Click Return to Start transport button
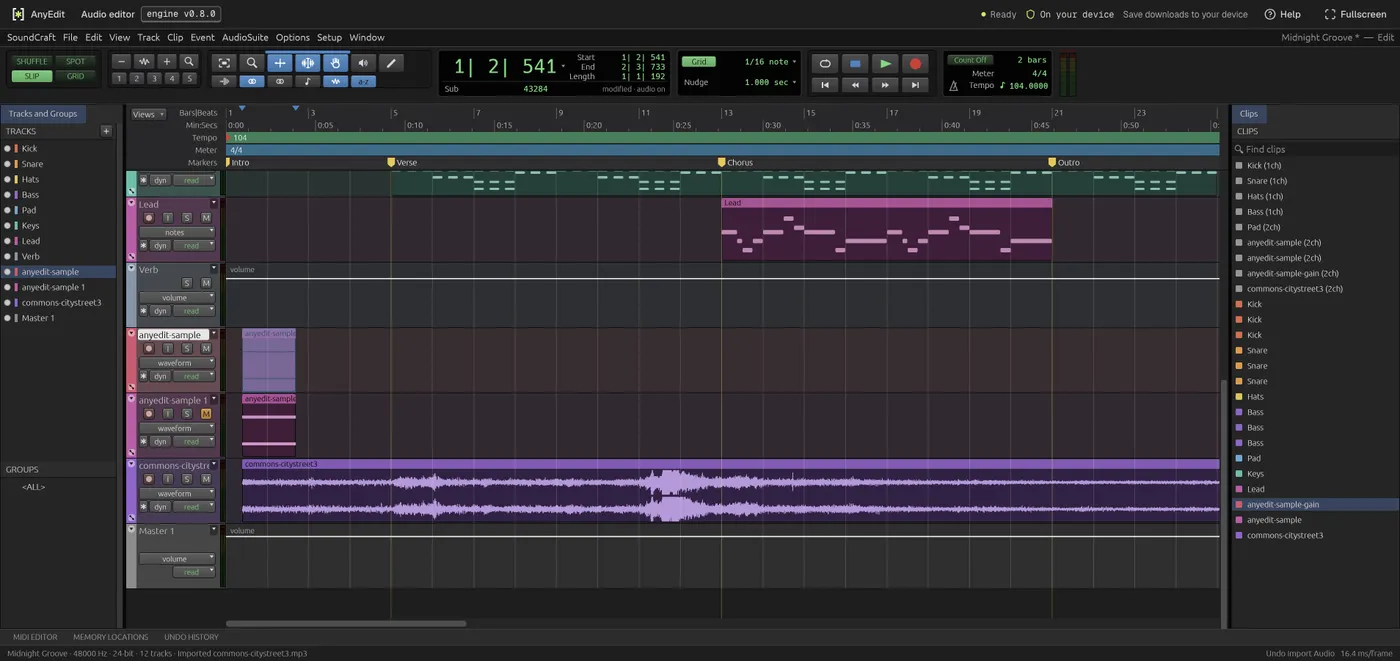The image size is (1400, 661). pos(825,85)
